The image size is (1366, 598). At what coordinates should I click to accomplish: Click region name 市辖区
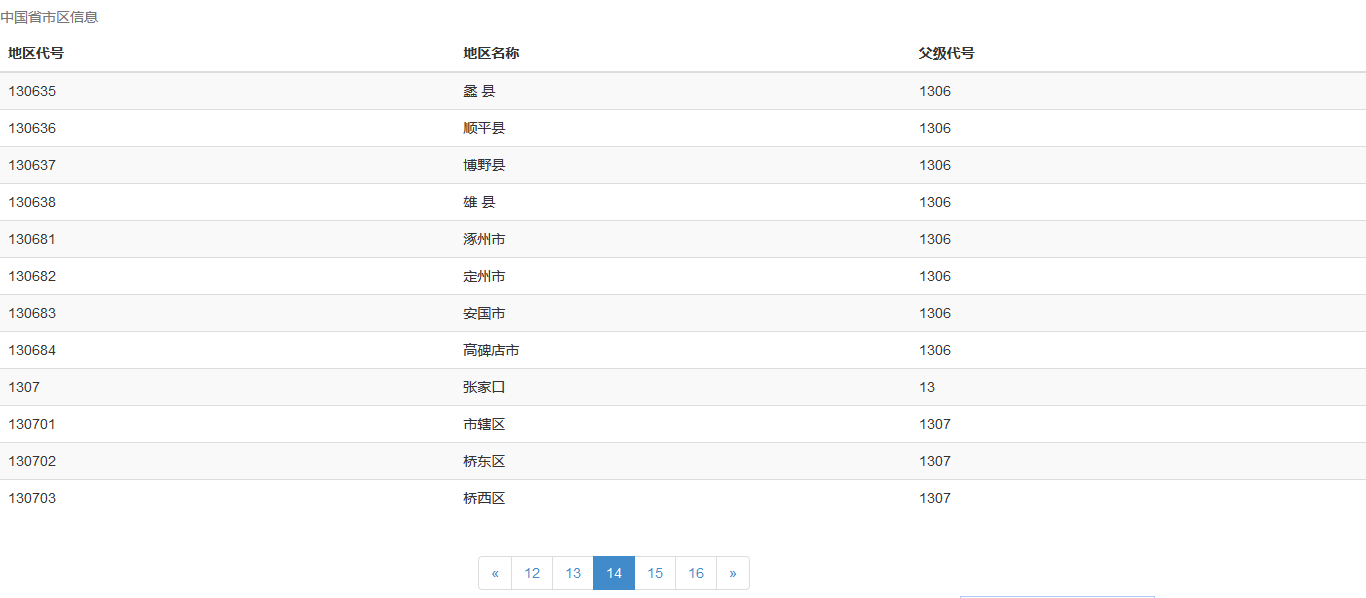coord(484,424)
